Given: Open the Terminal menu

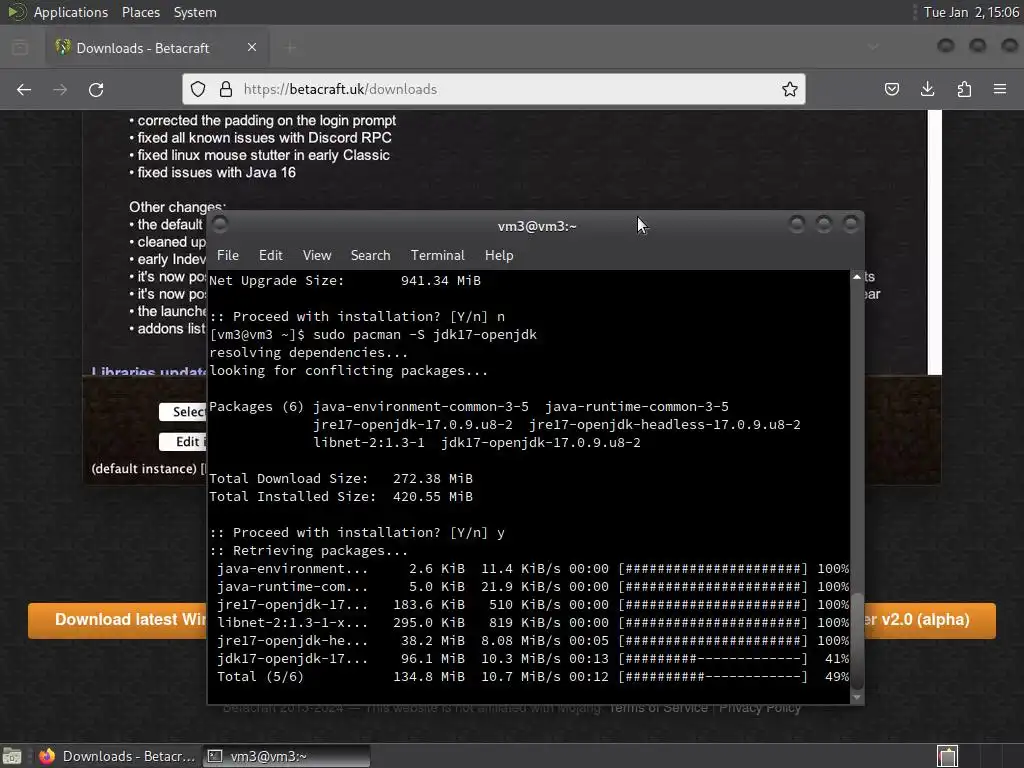Looking at the screenshot, I should click(x=438, y=255).
